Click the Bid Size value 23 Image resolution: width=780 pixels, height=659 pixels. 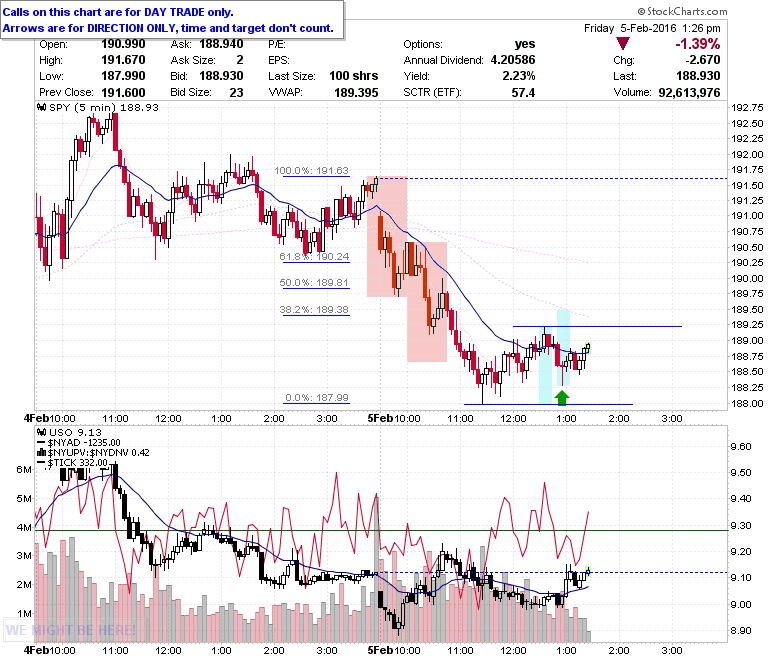(236, 93)
